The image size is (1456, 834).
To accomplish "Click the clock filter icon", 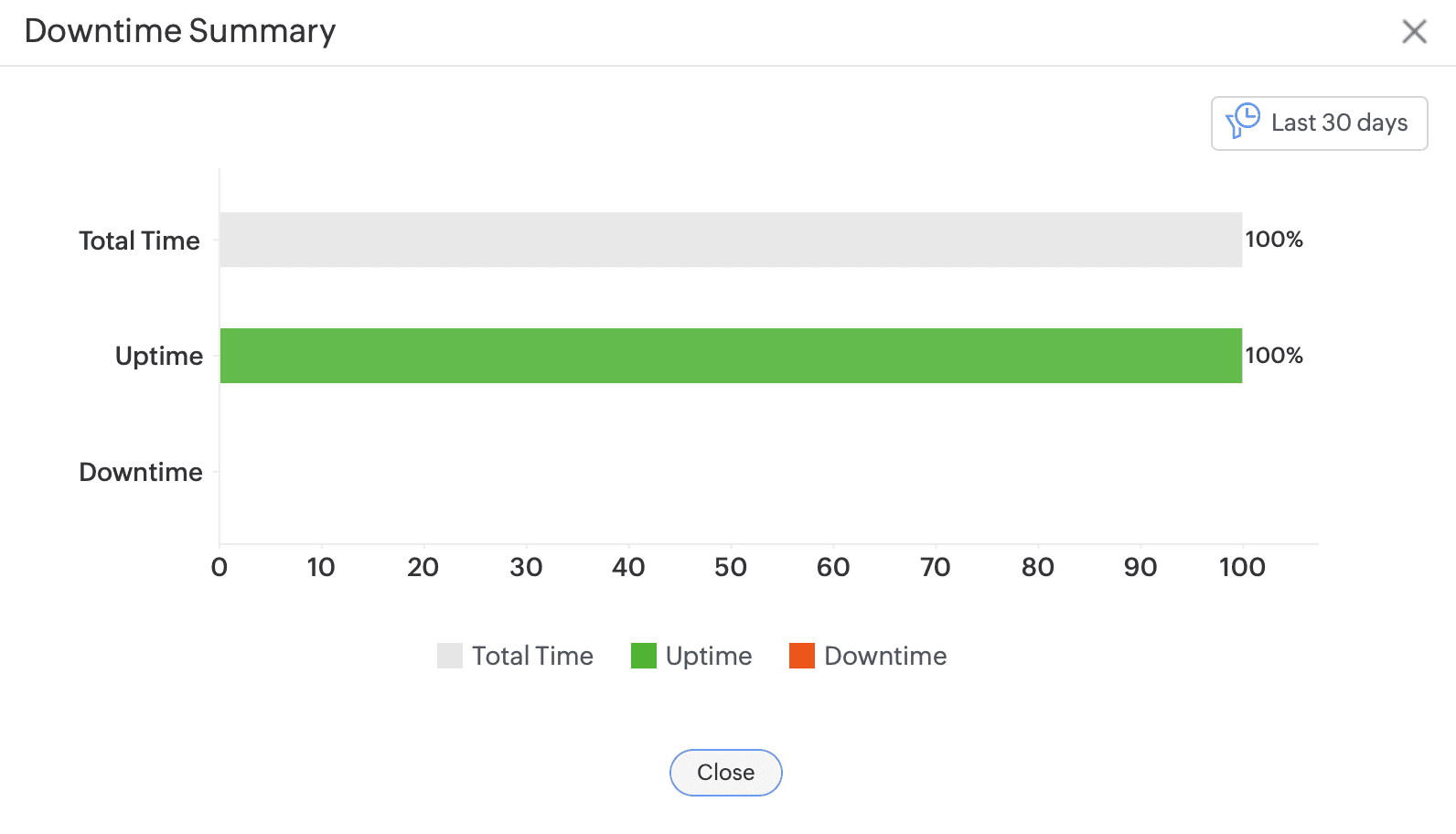I will pyautogui.click(x=1243, y=121).
